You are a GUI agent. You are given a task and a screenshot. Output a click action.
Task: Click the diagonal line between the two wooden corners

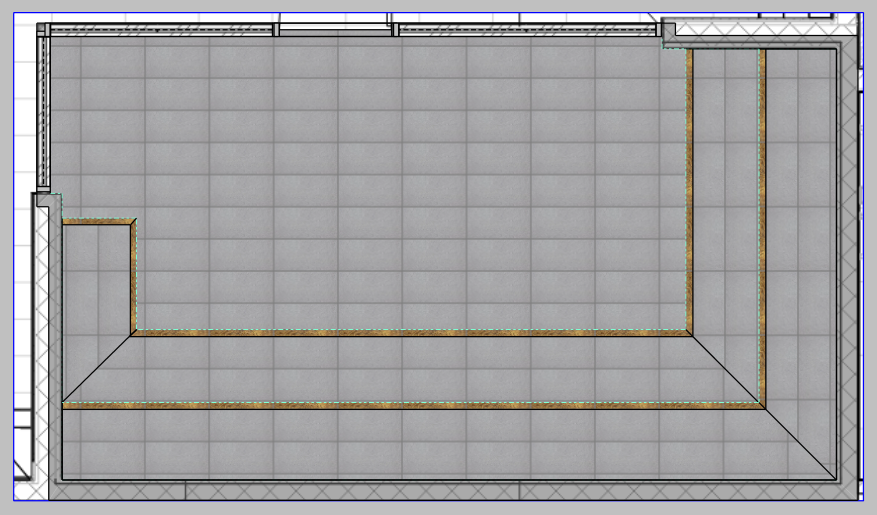(727, 369)
